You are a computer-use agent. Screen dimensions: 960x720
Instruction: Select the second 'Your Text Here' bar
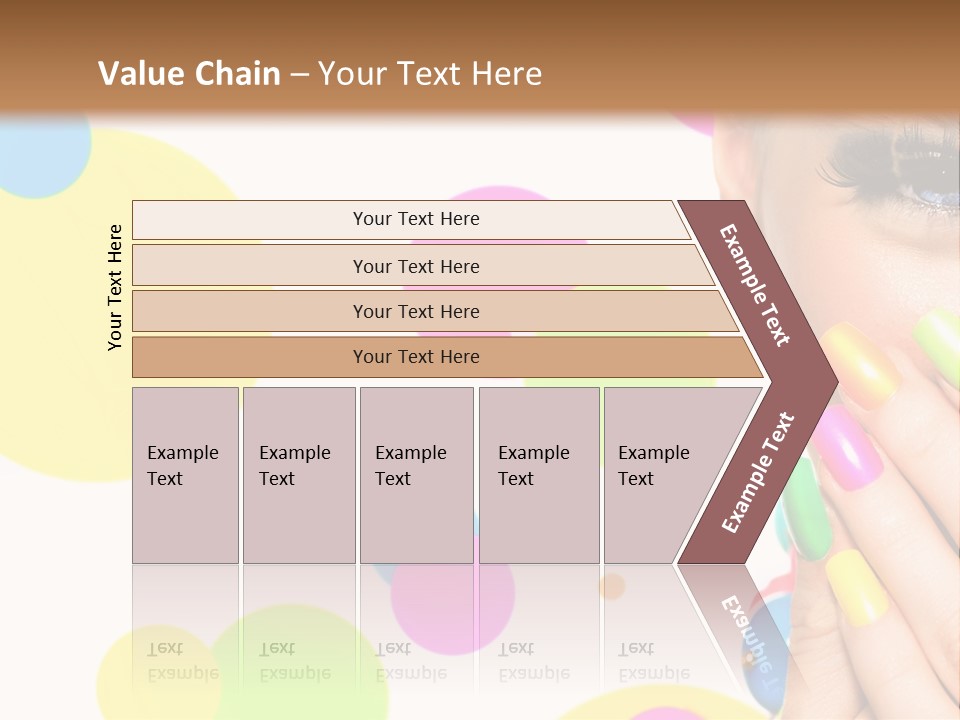coord(416,266)
